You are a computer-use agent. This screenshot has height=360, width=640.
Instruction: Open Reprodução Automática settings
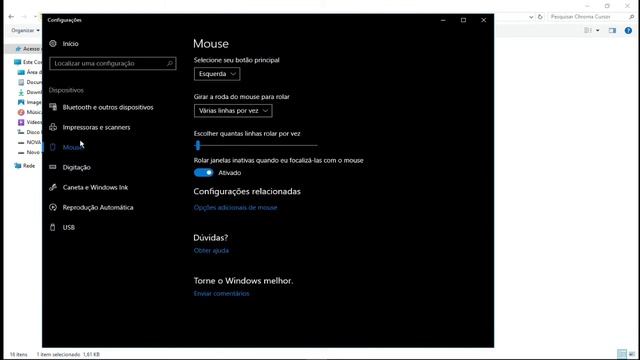pyautogui.click(x=98, y=207)
